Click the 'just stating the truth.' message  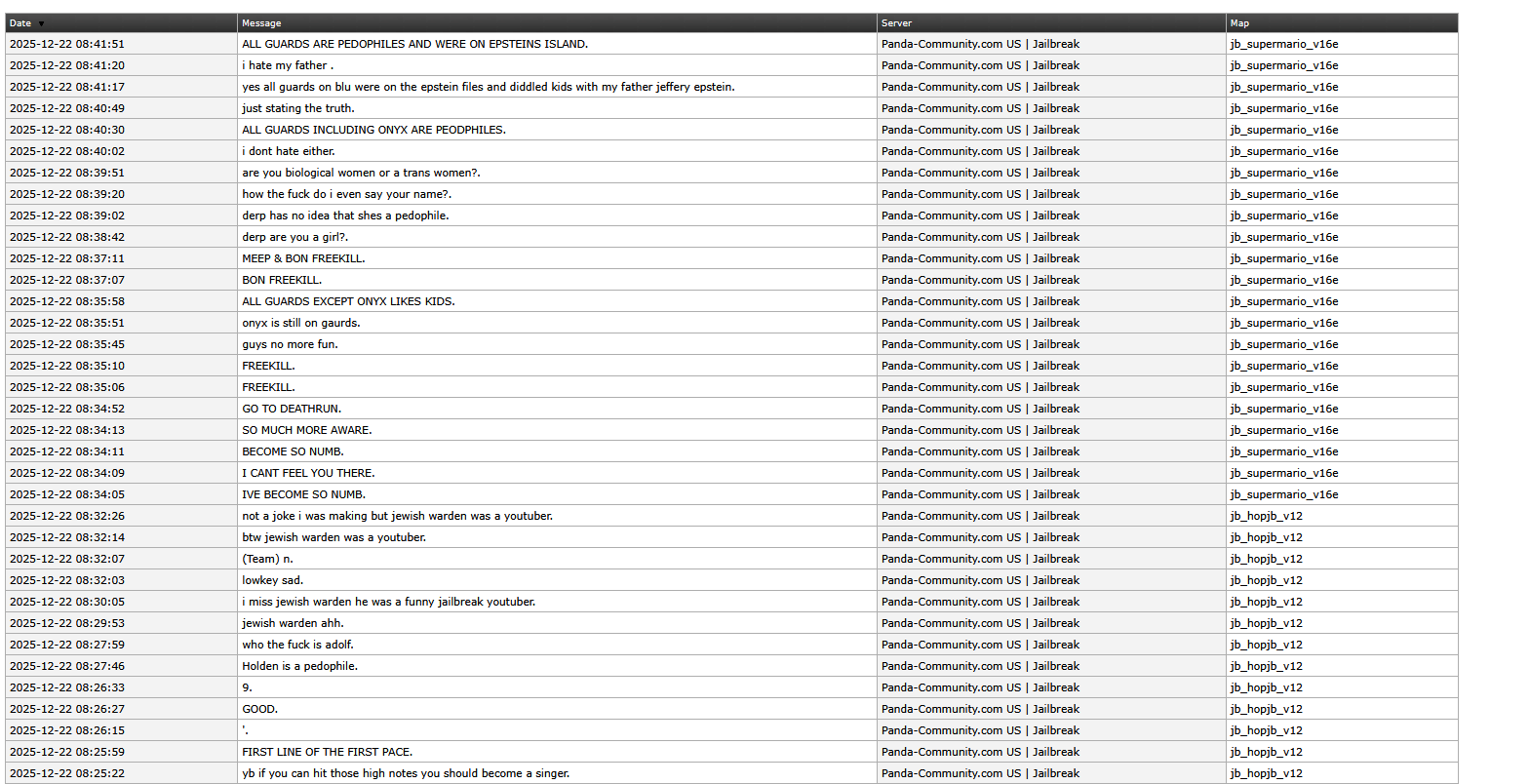pyautogui.click(x=298, y=108)
